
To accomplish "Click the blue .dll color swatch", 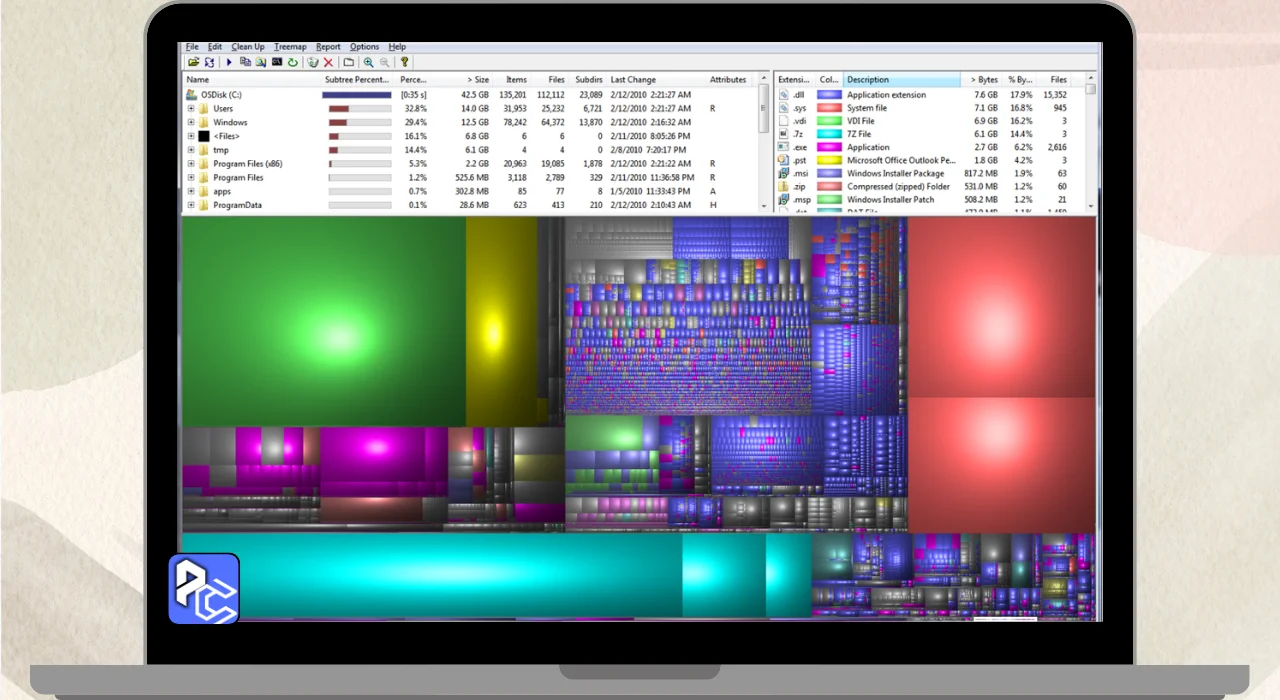I will point(829,95).
